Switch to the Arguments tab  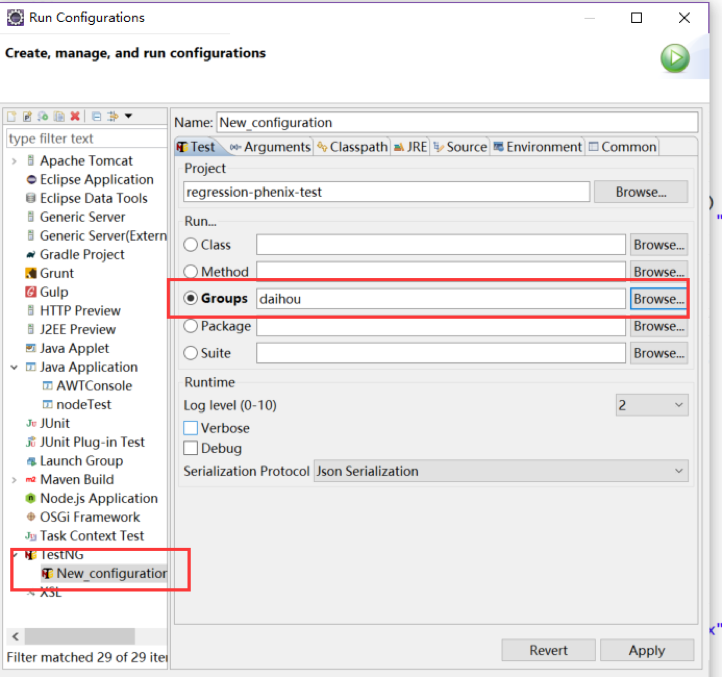click(x=270, y=147)
